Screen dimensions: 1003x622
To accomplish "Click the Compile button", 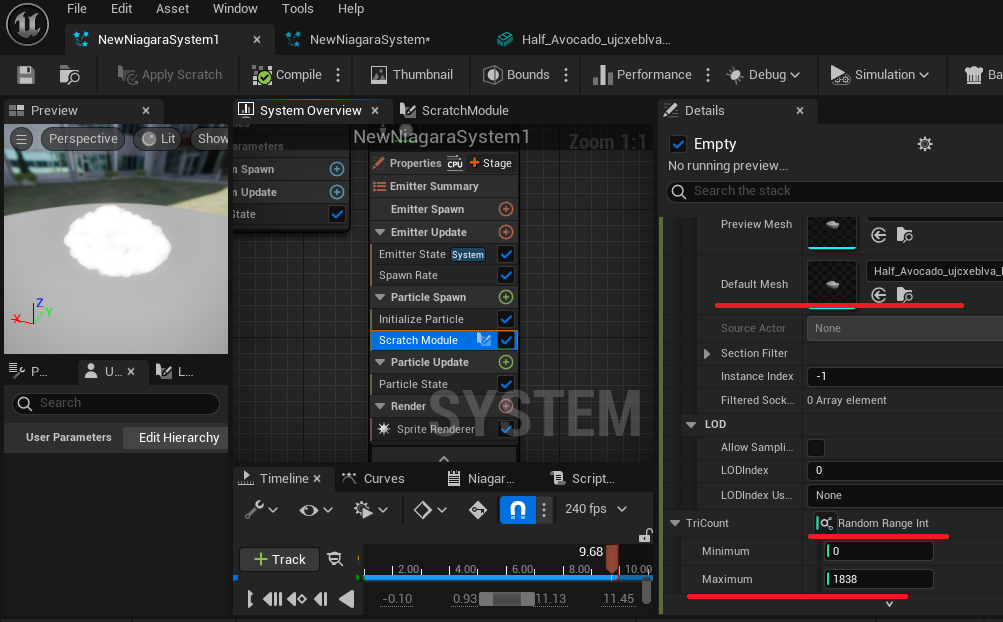I will (x=287, y=75).
